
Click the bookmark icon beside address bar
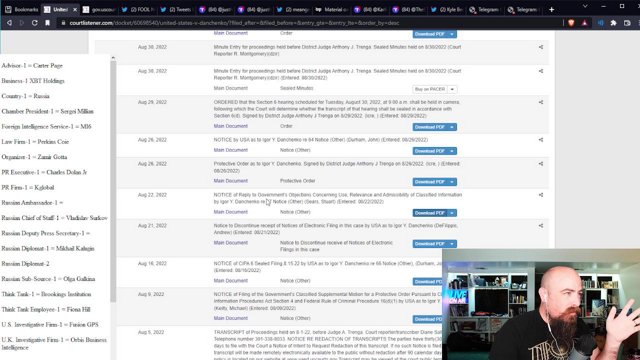pos(47,23)
